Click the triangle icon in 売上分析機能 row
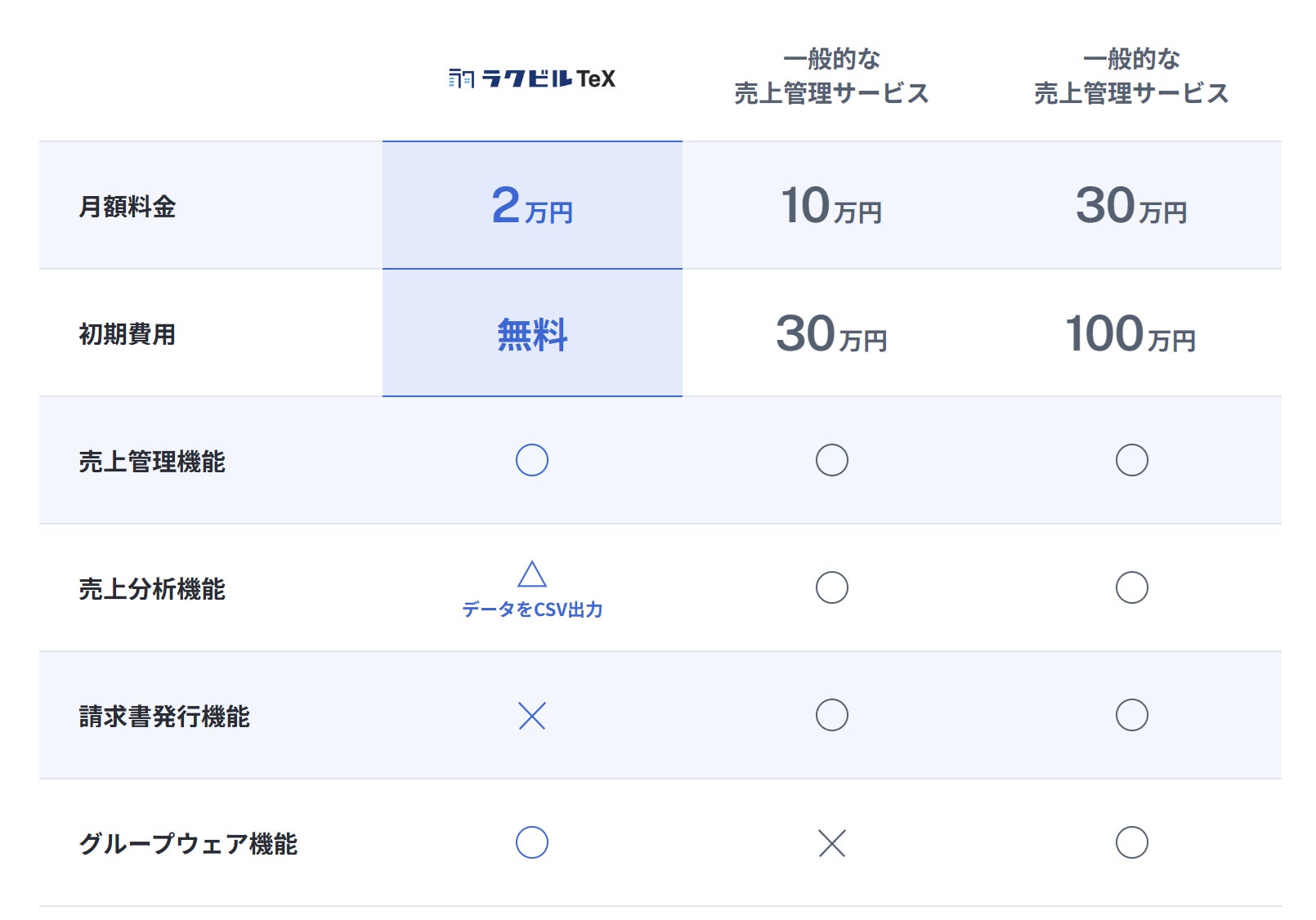The height and width of the screenshot is (920, 1316). [x=532, y=574]
